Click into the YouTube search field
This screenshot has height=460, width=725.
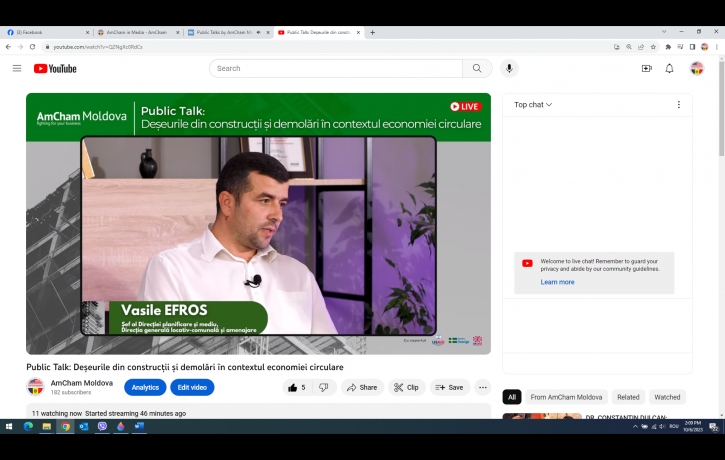coord(335,68)
